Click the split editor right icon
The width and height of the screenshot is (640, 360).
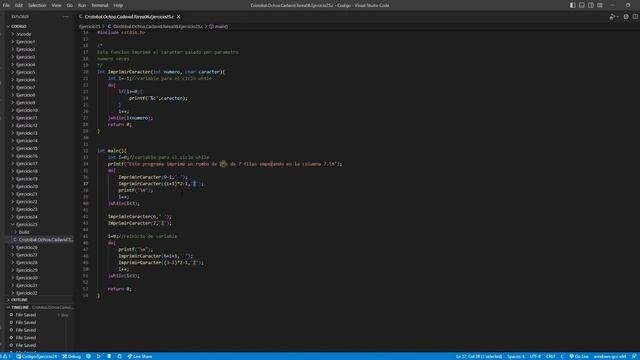(635, 17)
